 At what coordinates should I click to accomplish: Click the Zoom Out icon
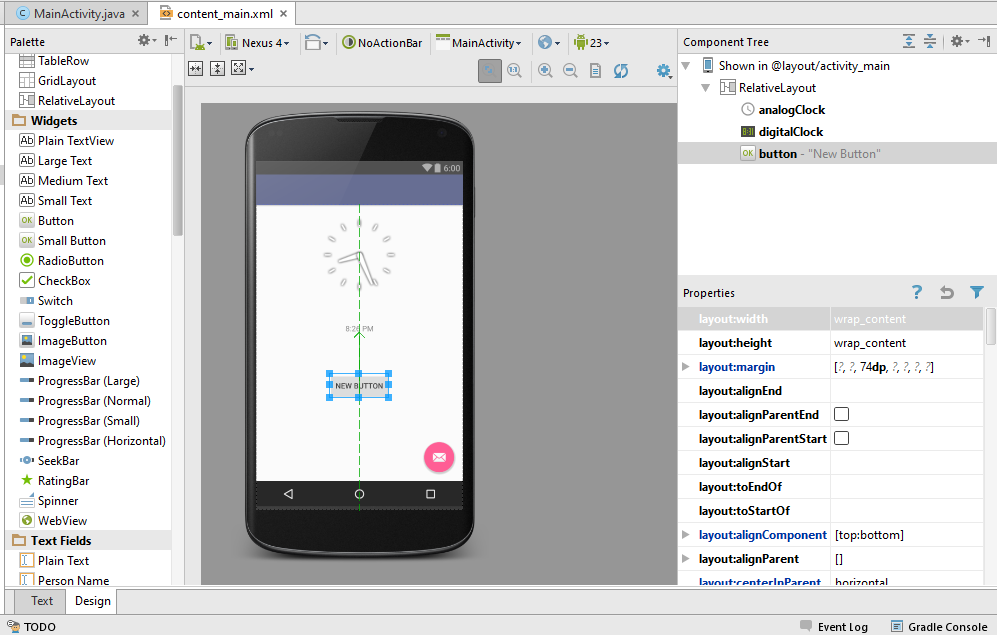570,71
